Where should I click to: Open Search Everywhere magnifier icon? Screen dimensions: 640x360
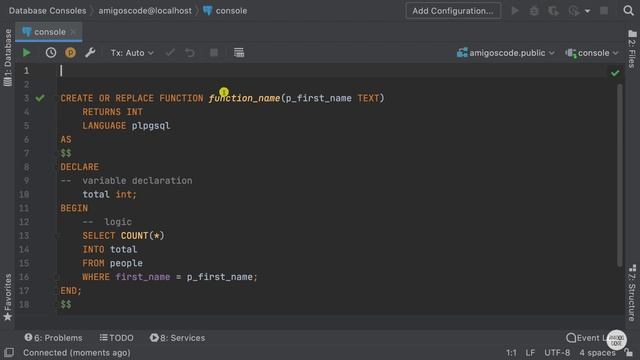[629, 10]
